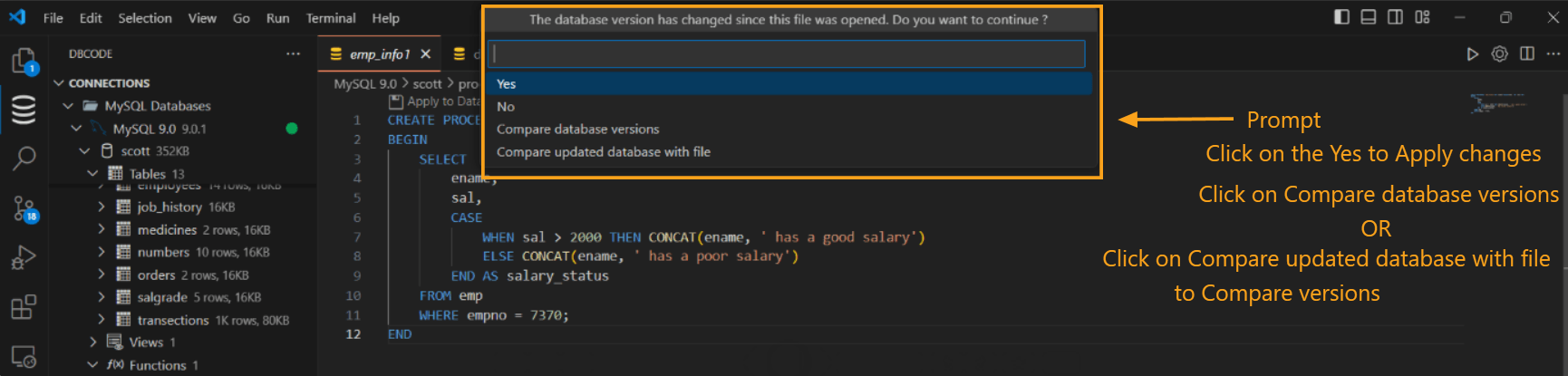Open the Edit menu
The height and width of the screenshot is (376, 1568).
pos(91,18)
